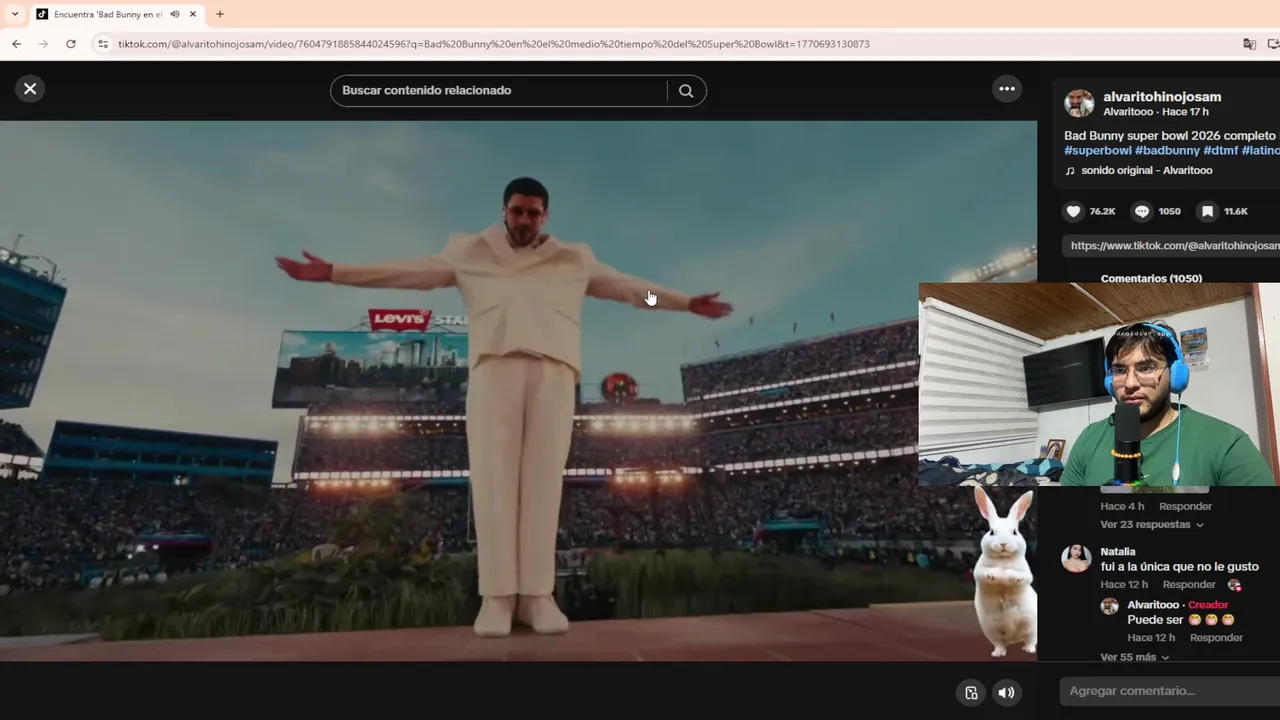The height and width of the screenshot is (720, 1280).
Task: Select the Encuentra 'Bad Bunny browser tab
Action: (x=117, y=14)
